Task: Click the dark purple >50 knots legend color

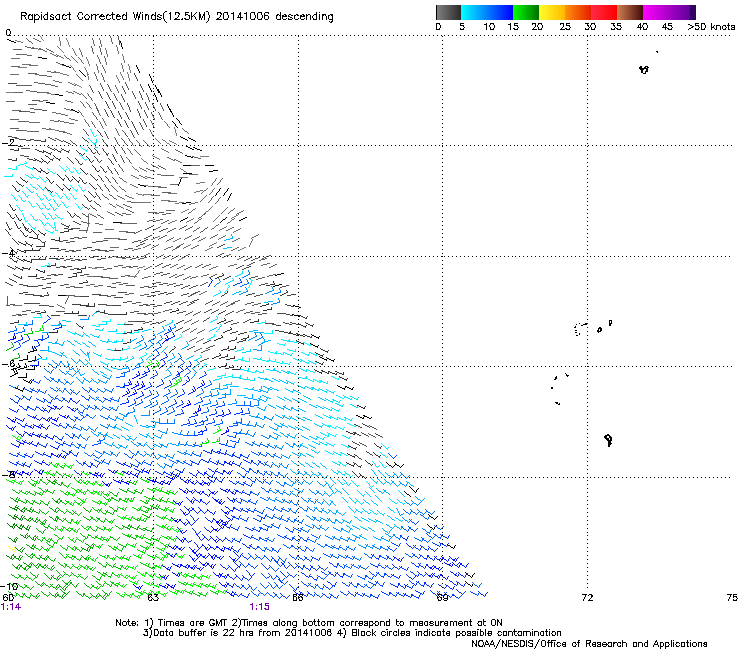Action: point(693,12)
